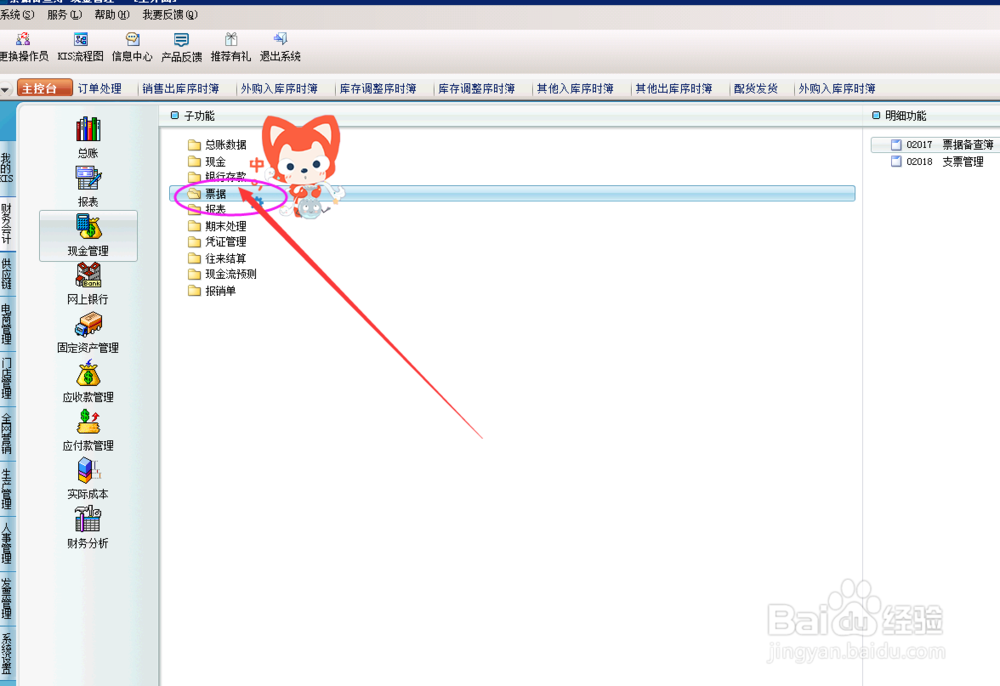
Task: Switch to 电商管理 sidebar tab
Action: coord(6,324)
